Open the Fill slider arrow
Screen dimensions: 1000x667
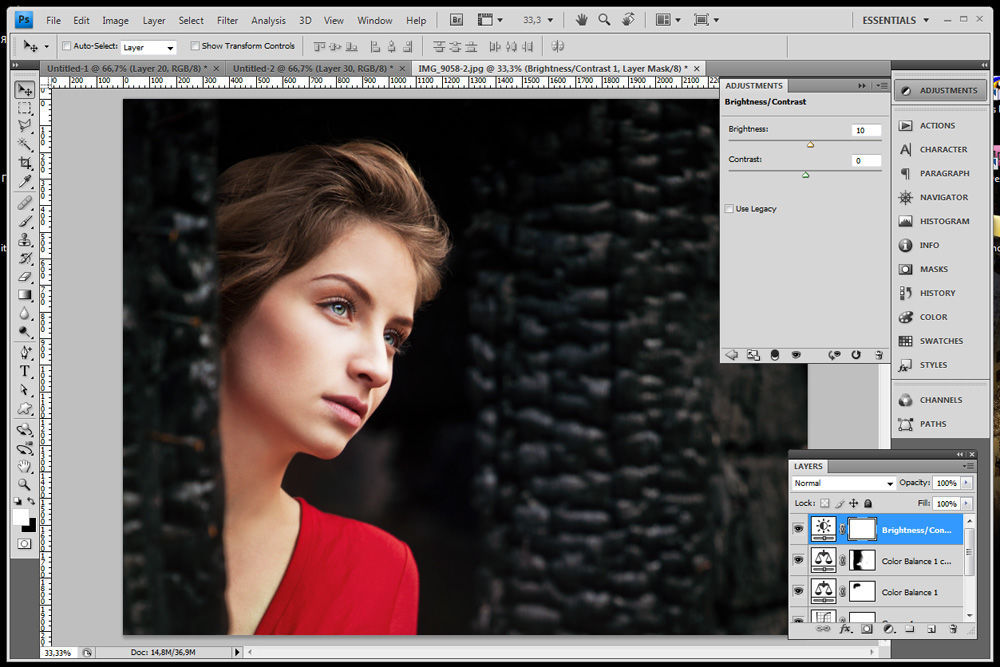pos(967,503)
